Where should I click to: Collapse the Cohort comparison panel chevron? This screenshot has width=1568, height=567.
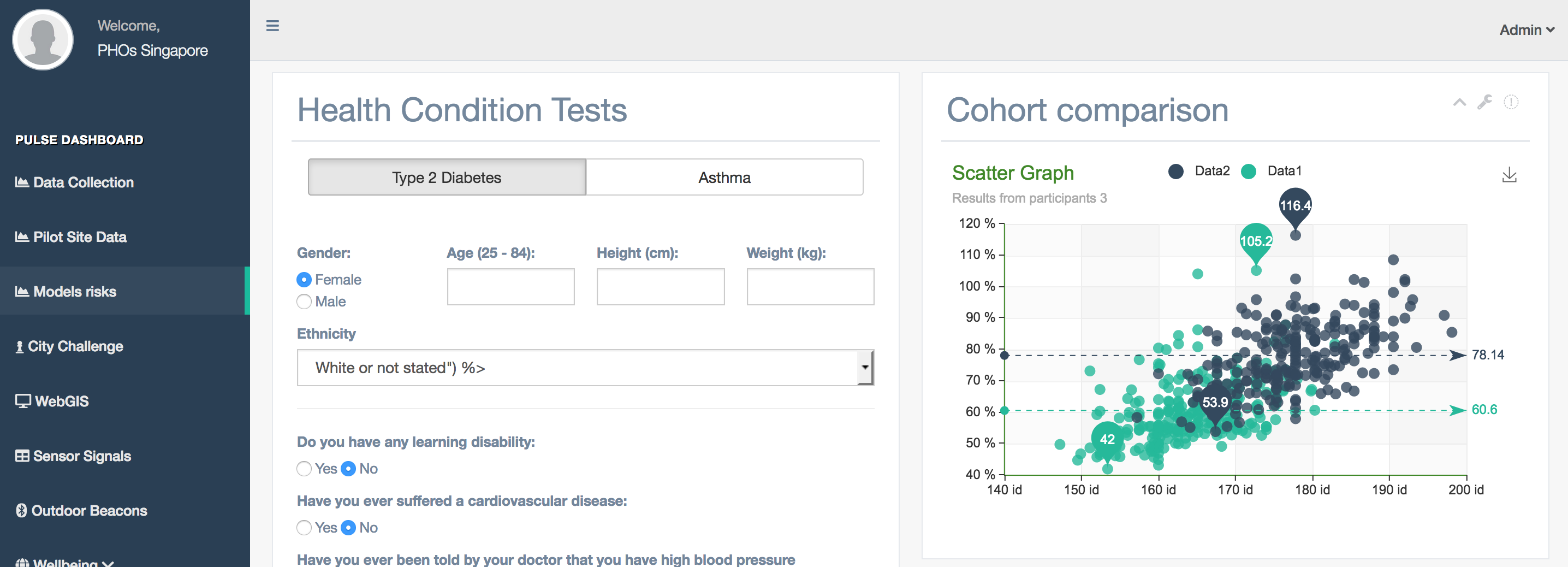click(x=1459, y=102)
